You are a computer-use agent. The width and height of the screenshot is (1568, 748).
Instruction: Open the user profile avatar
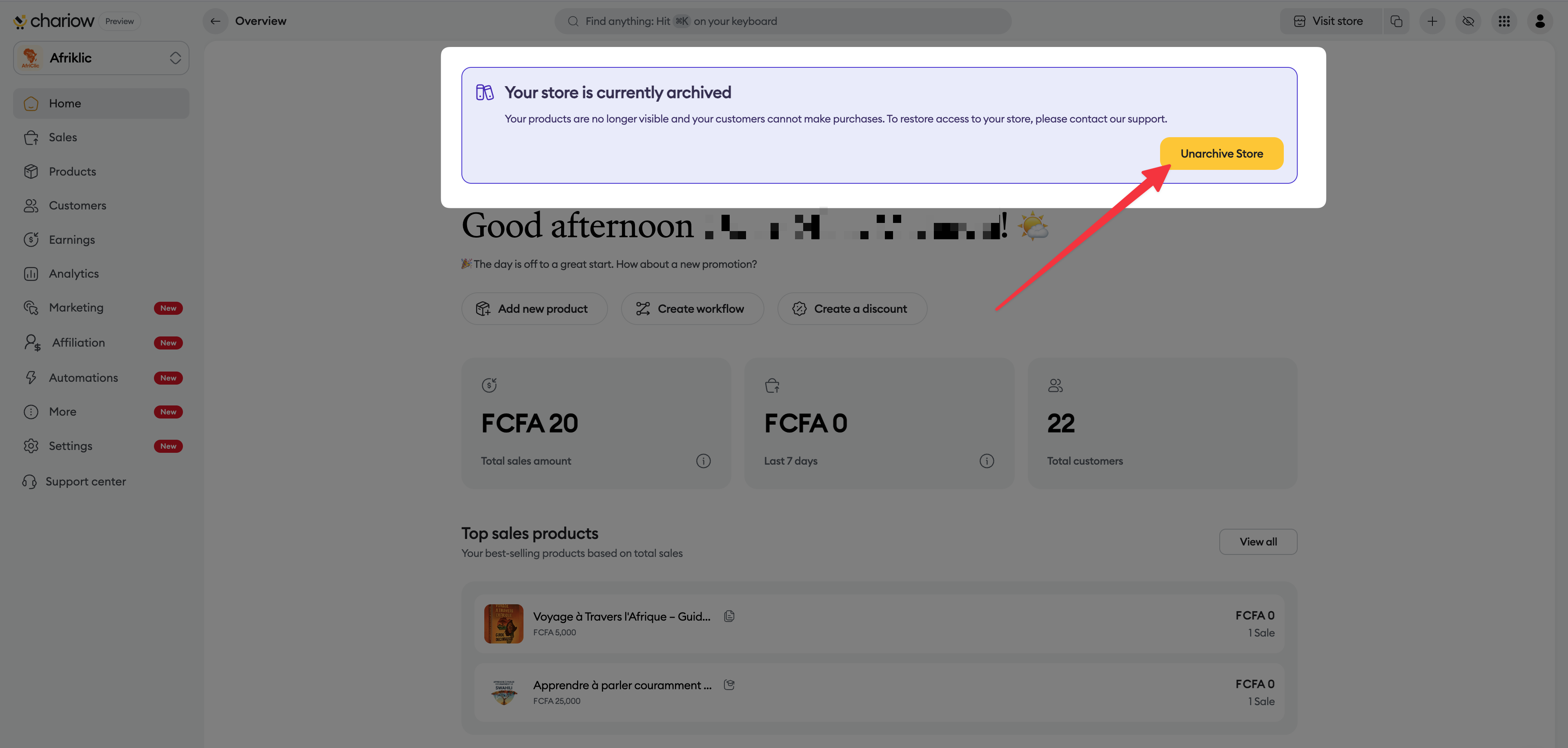click(1539, 21)
